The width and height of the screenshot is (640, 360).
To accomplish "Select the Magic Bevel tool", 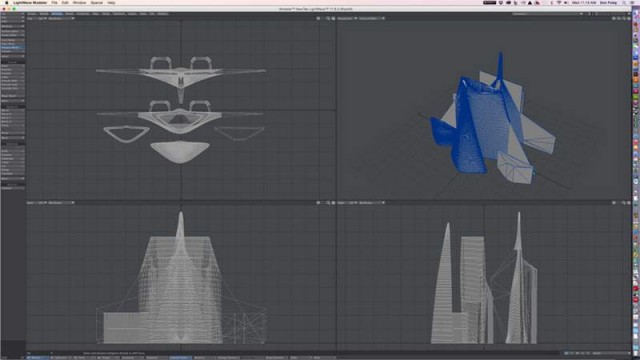I will (13, 96).
